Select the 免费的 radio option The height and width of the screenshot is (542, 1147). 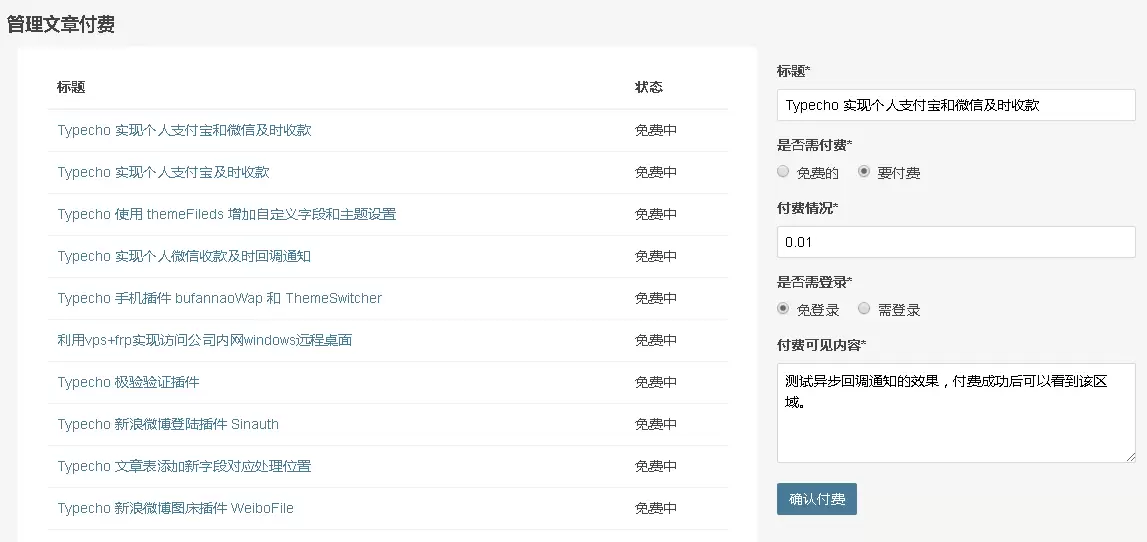pos(783,172)
